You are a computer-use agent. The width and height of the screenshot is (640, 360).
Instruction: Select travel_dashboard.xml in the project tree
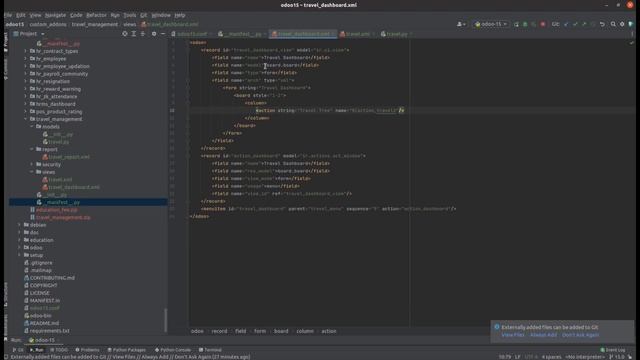coord(74,187)
